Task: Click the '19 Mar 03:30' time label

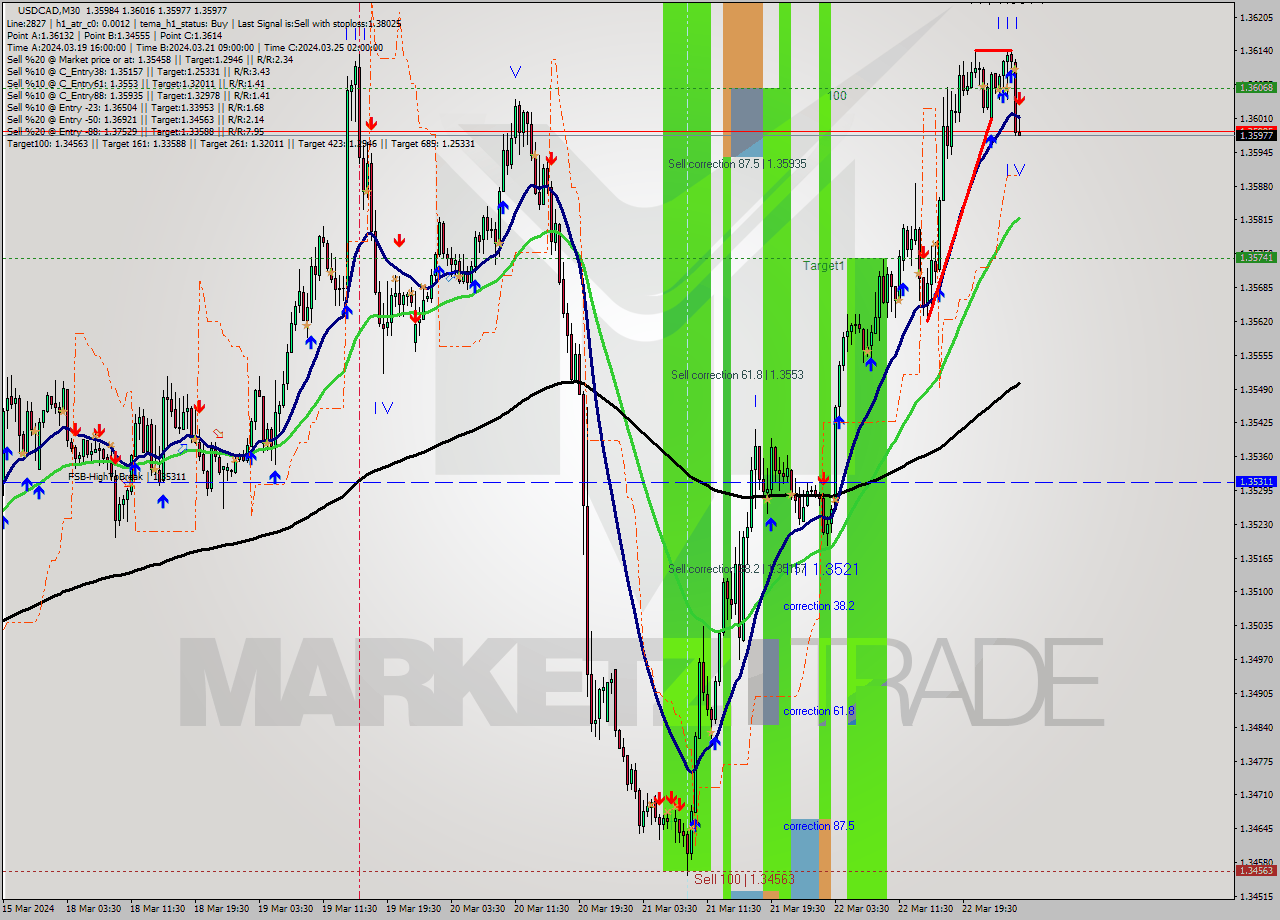Action: coord(285,909)
